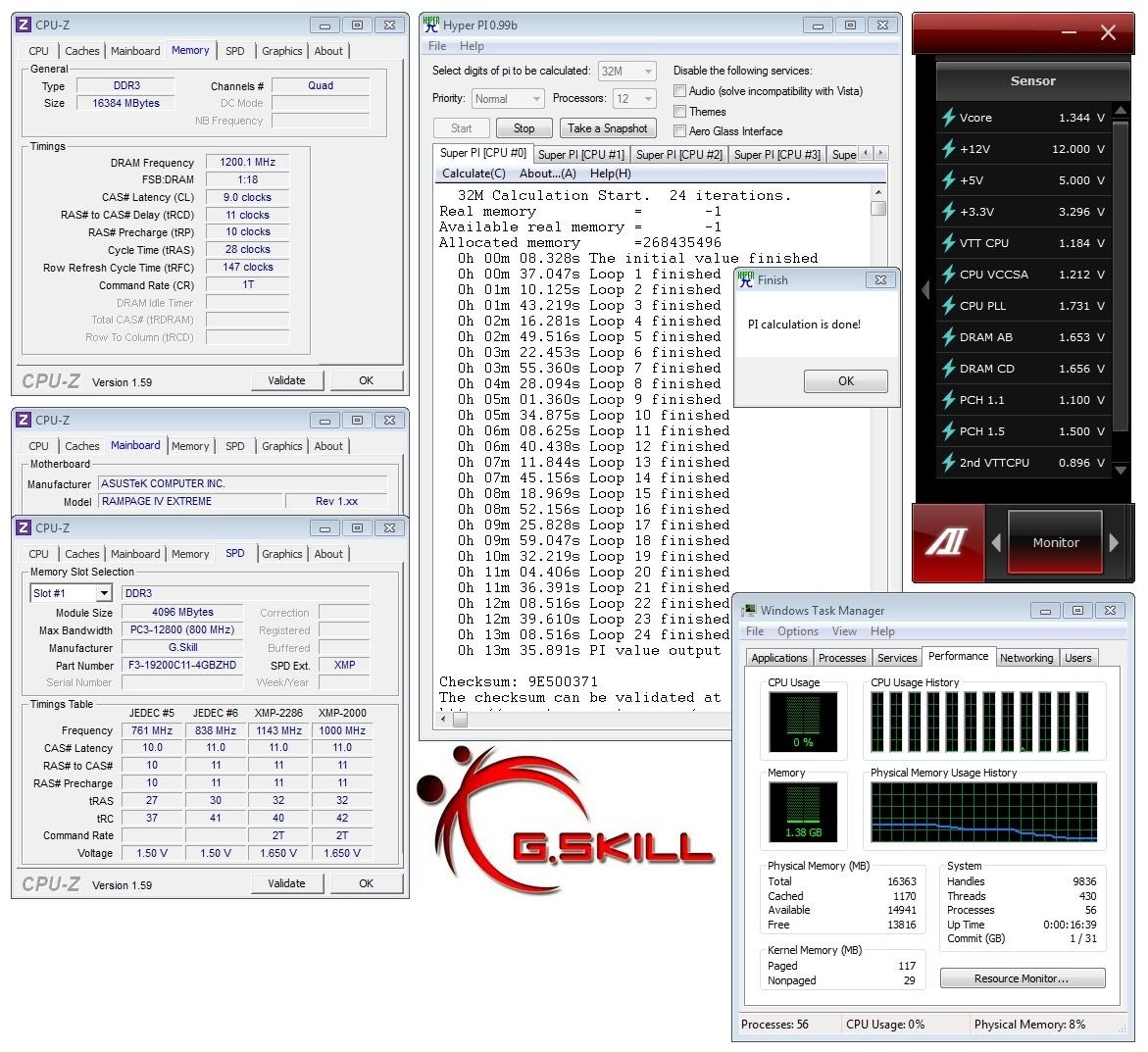Click Validate in the CPU-Z timings window
1148x1052 pixels.
pyautogui.click(x=286, y=380)
